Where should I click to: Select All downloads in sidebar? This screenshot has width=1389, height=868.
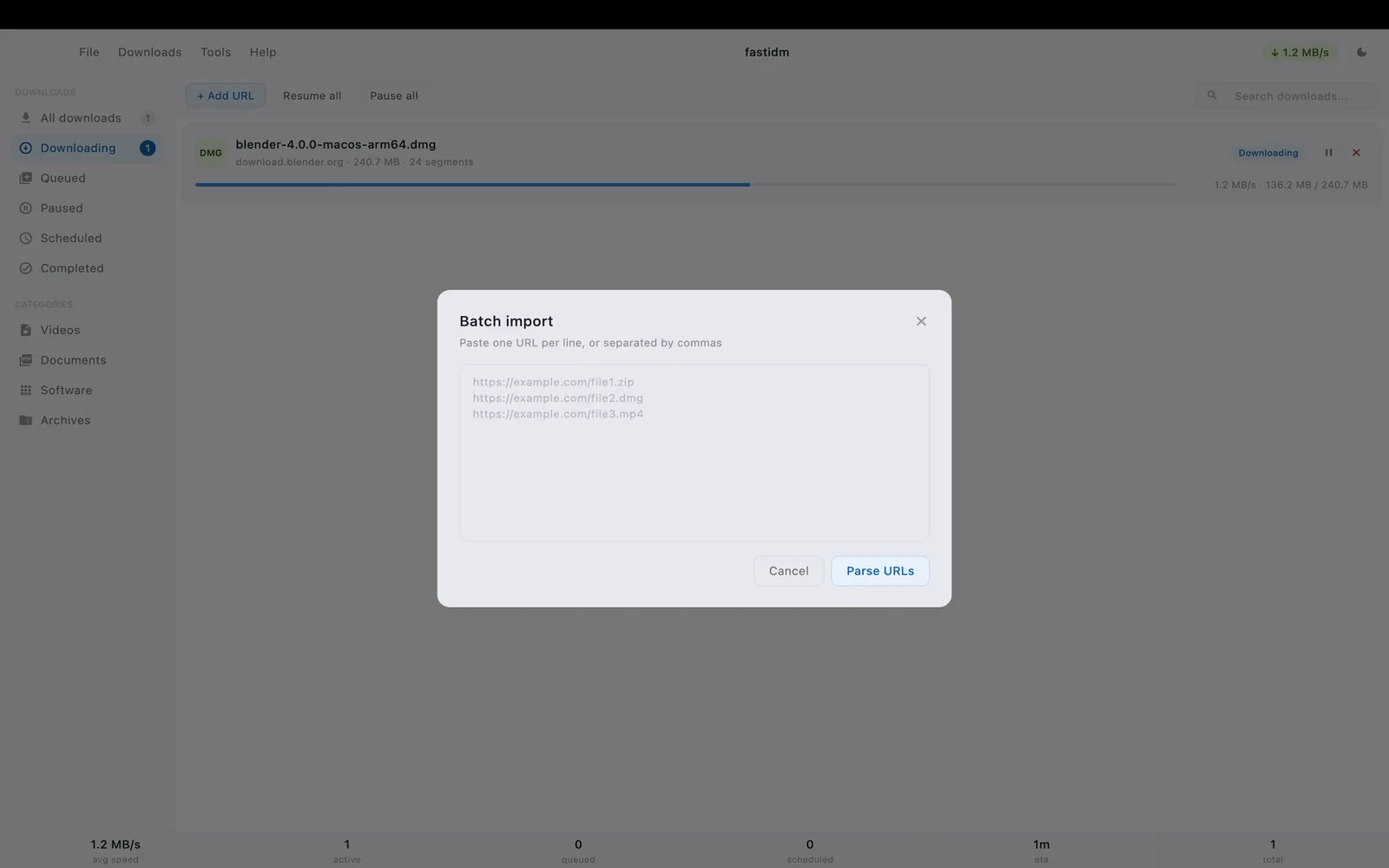[x=87, y=118]
